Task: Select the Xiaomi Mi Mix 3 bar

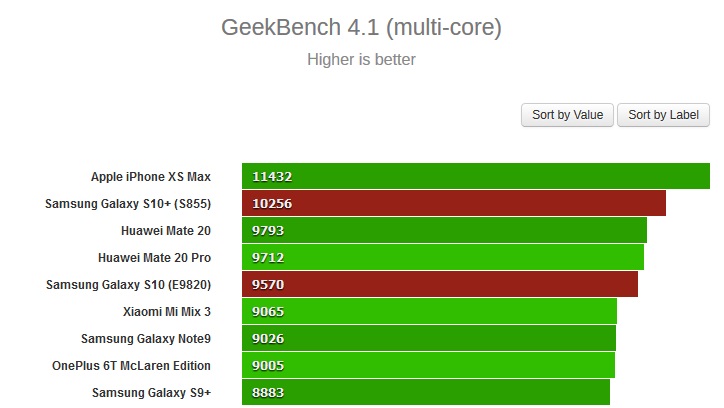Action: [x=429, y=311]
